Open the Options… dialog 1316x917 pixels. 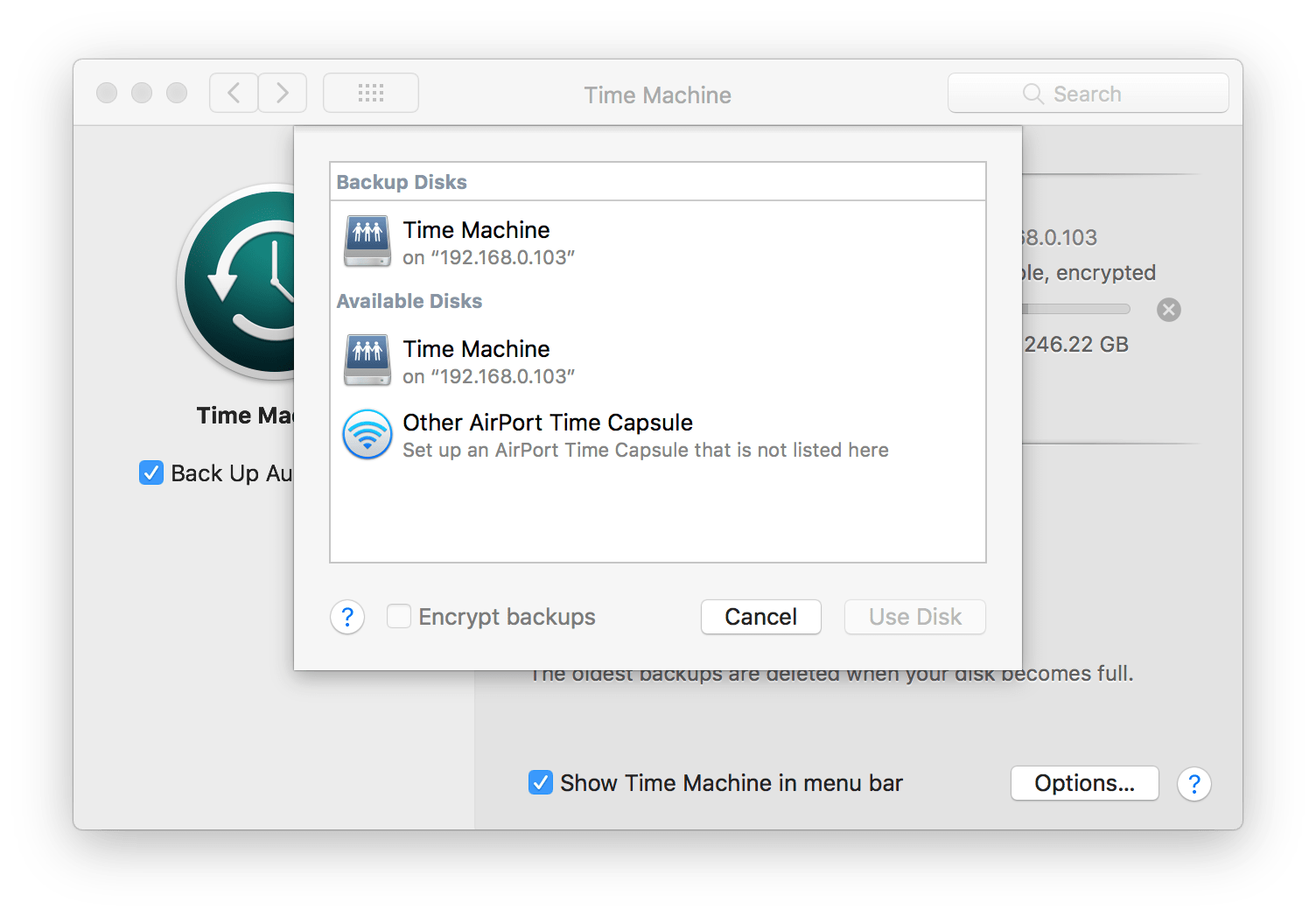point(1085,783)
